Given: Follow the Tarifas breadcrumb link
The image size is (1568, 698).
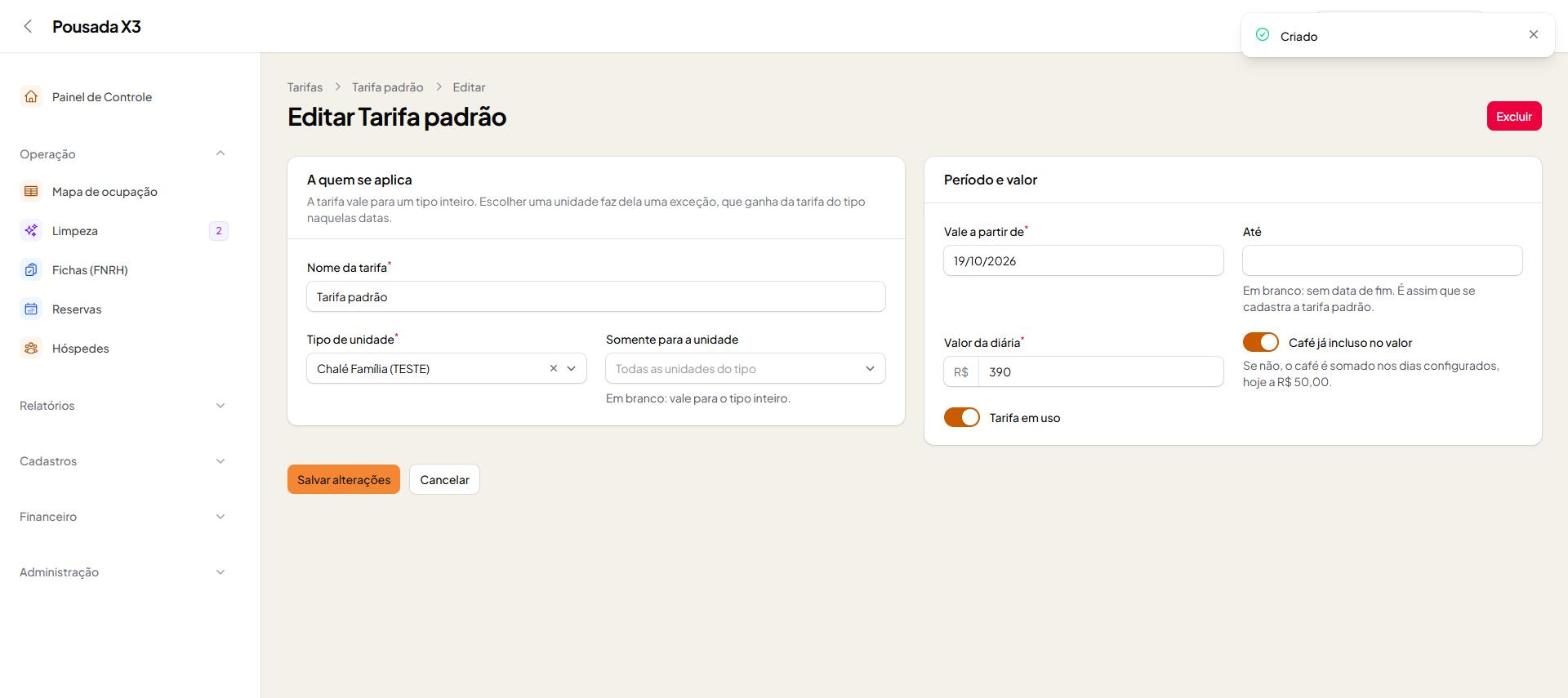Looking at the screenshot, I should click(x=305, y=87).
